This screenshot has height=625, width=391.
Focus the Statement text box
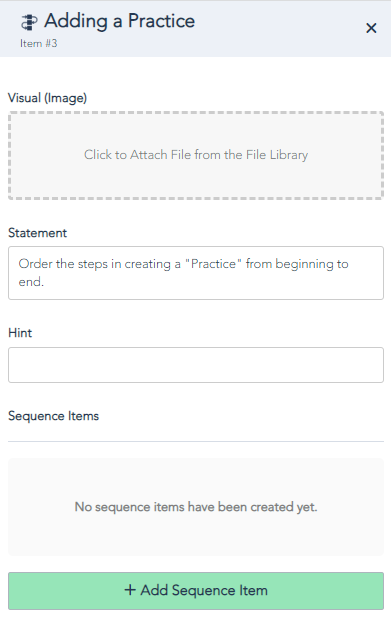pyautogui.click(x=196, y=273)
